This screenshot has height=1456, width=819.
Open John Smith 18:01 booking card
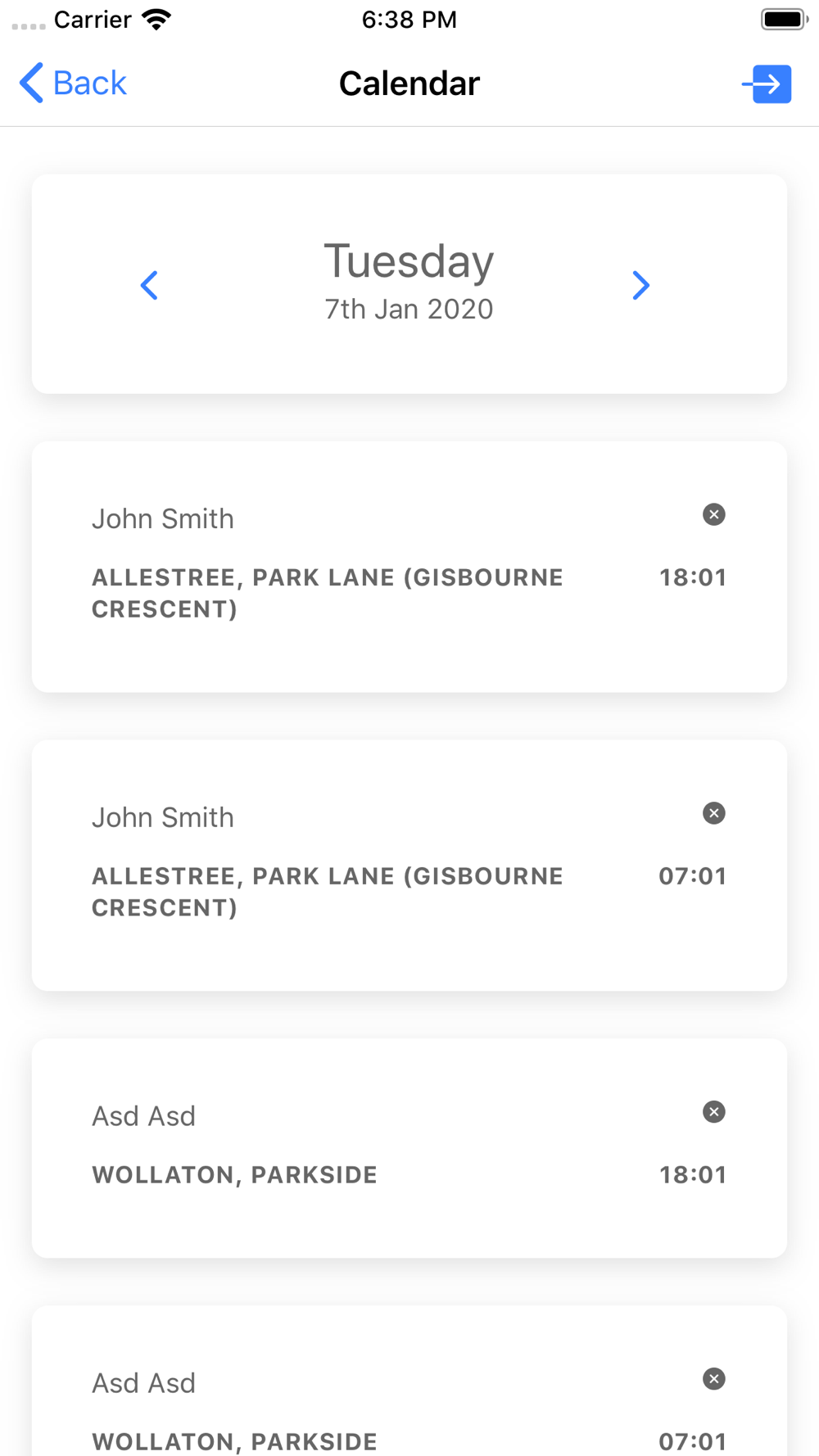(x=409, y=567)
